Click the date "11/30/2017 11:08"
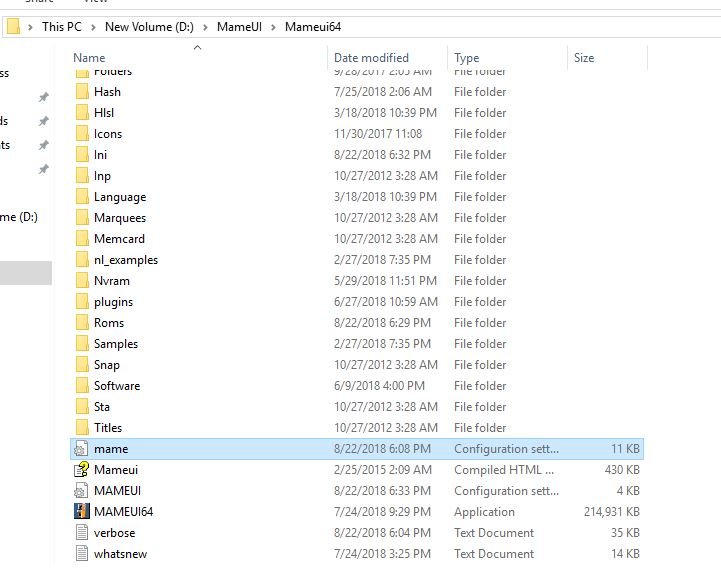This screenshot has height=570, width=721. click(x=378, y=134)
